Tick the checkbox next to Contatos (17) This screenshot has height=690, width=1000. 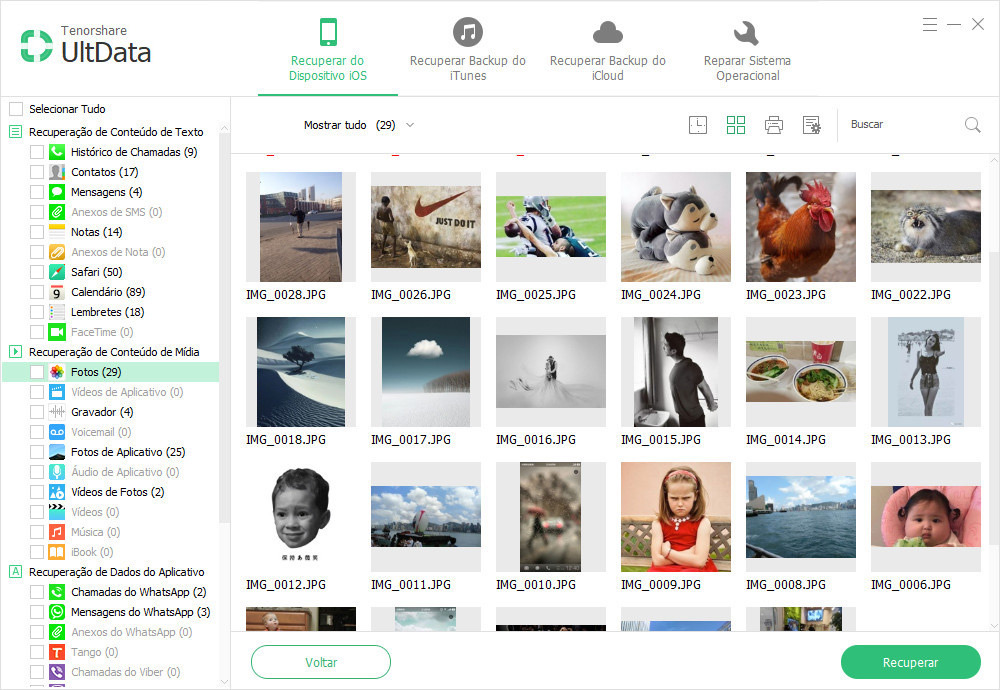(37, 172)
